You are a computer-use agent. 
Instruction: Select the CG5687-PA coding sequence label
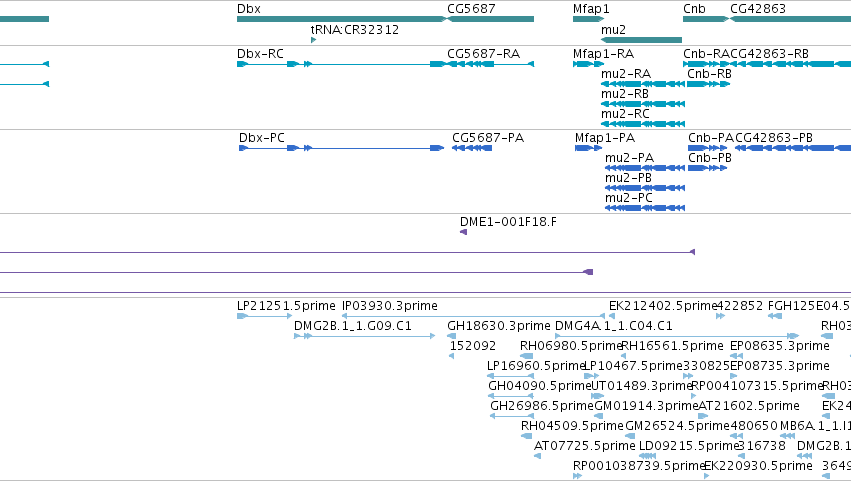click(488, 138)
